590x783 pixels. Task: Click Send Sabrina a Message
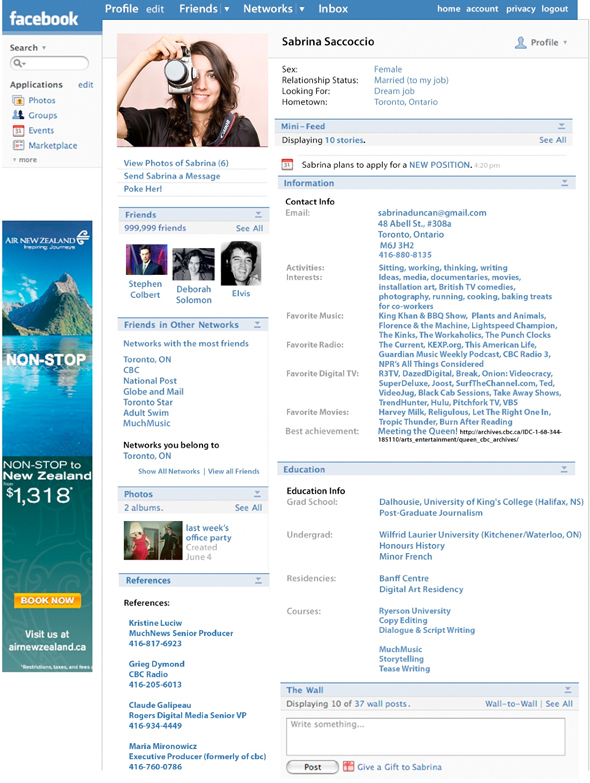pyautogui.click(x=172, y=176)
